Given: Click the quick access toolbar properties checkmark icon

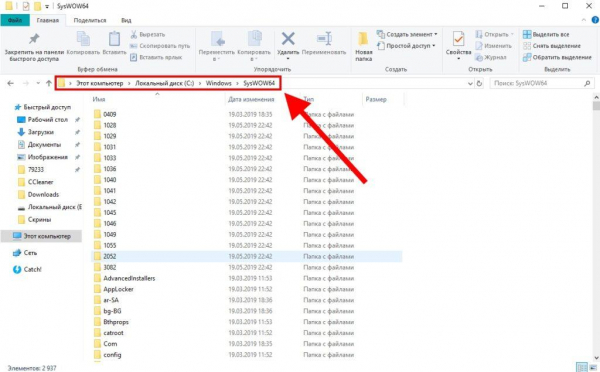Looking at the screenshot, I should click(26, 6).
